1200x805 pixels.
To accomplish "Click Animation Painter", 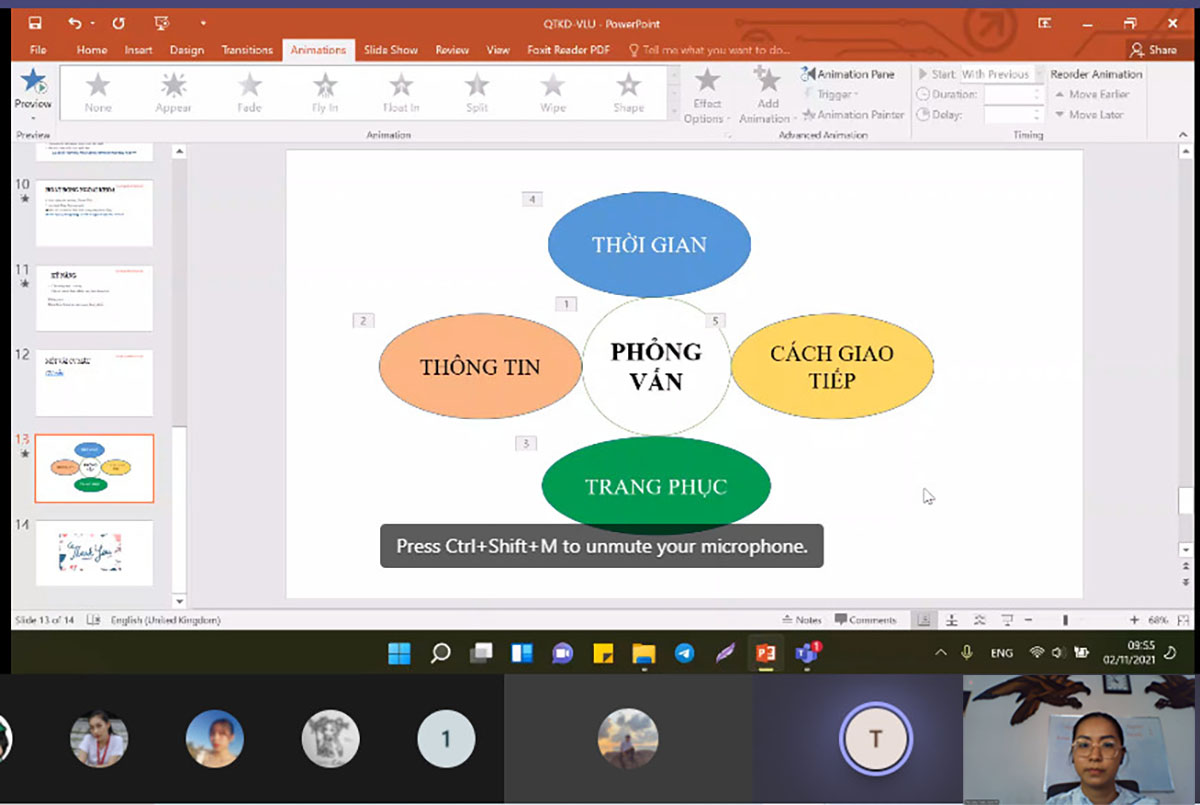I will coord(853,115).
